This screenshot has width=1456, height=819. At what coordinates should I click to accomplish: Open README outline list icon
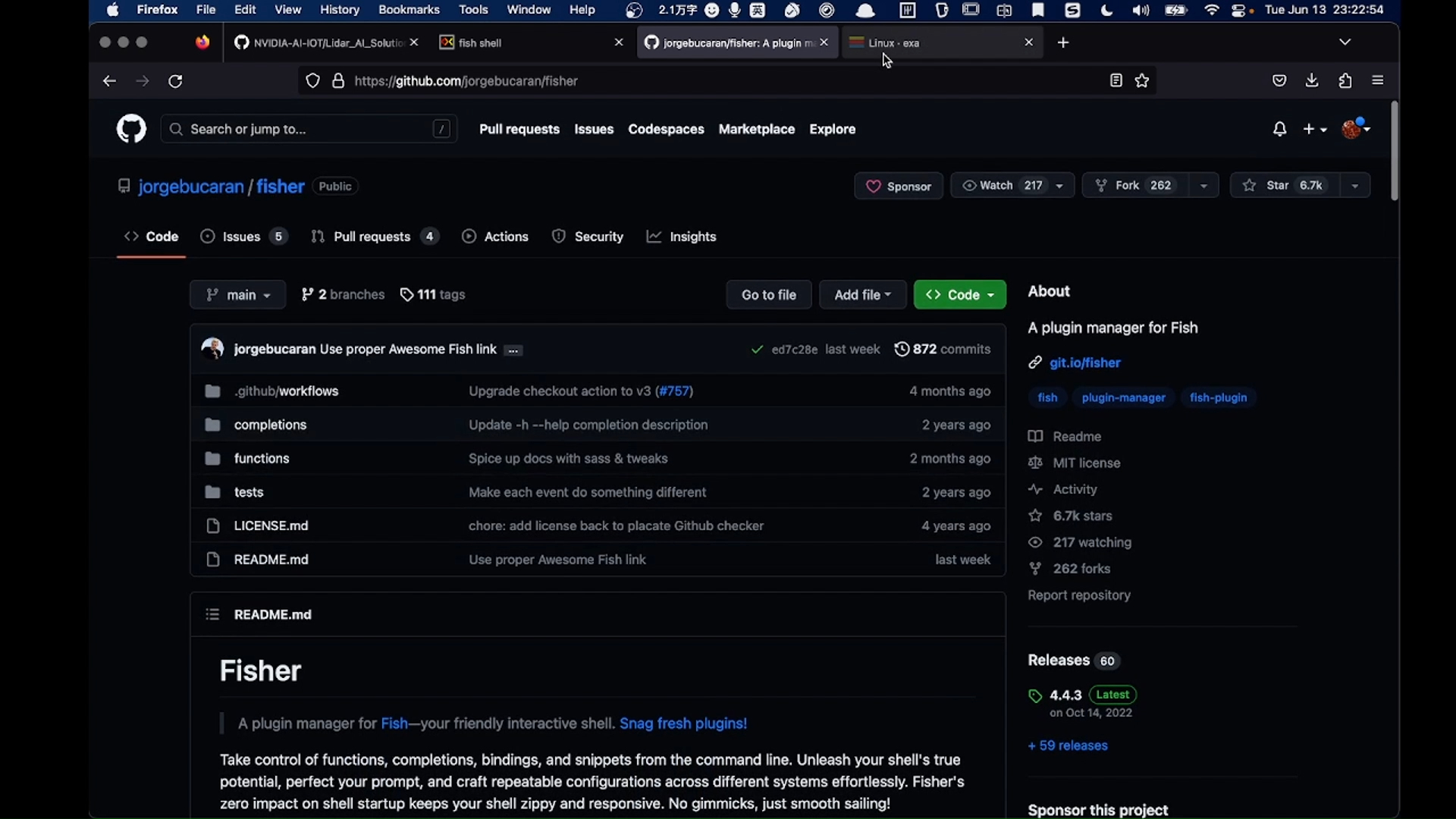coord(212,614)
